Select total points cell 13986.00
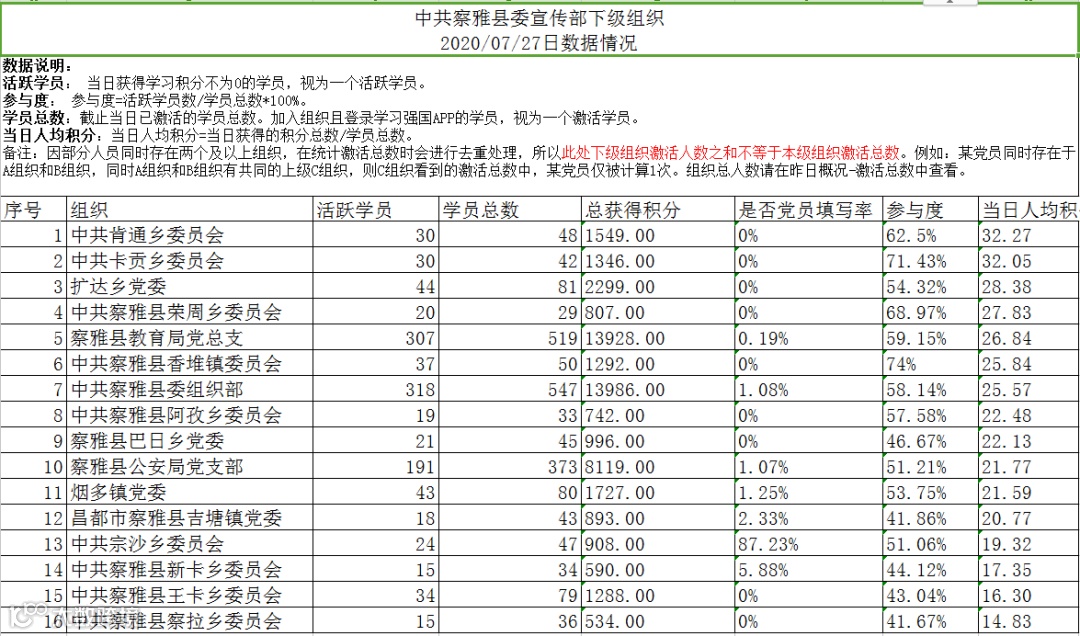This screenshot has height=636, width=1080. pyautogui.click(x=658, y=390)
